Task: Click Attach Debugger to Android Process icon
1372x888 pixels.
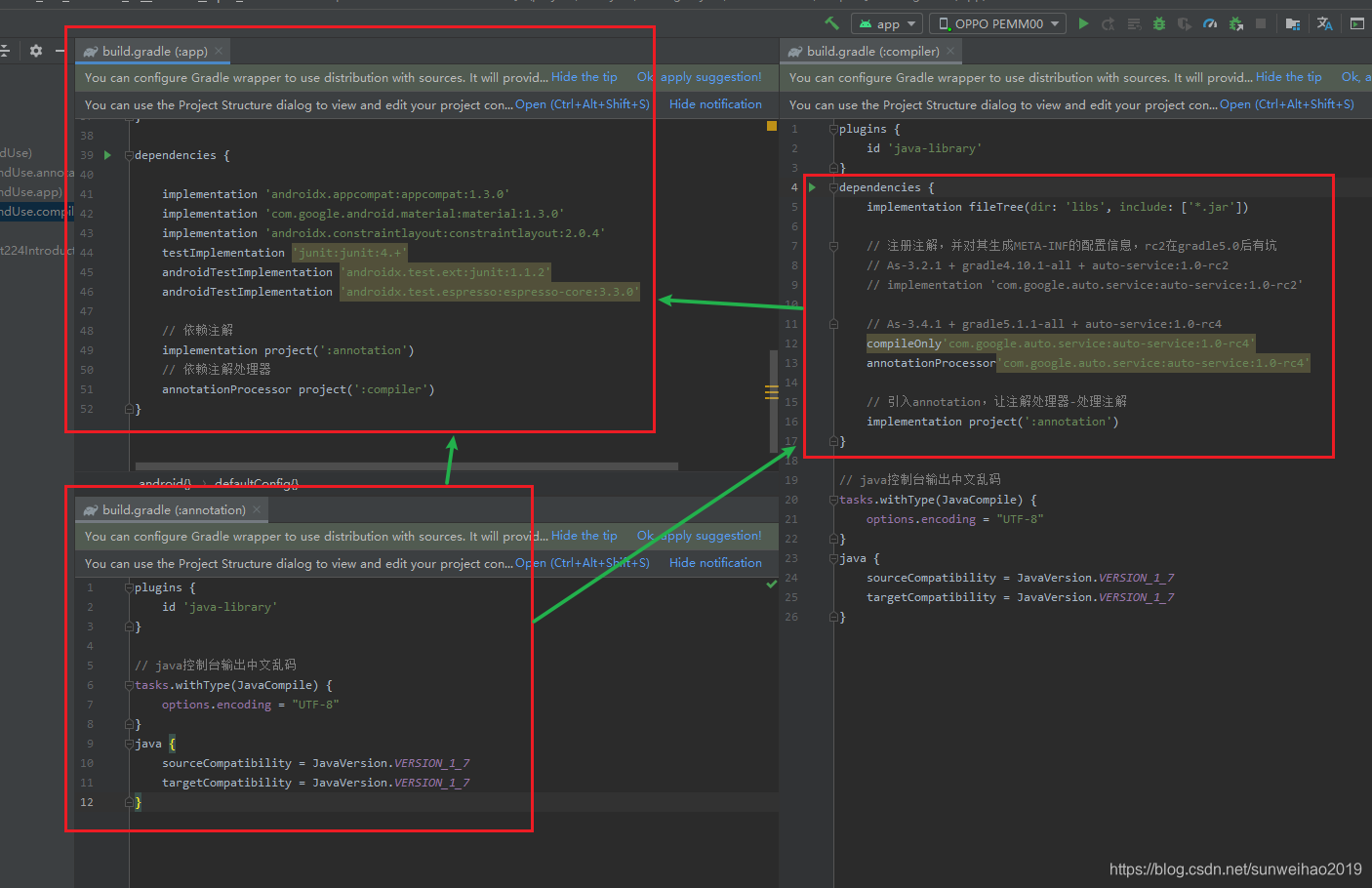Action: tap(1236, 23)
